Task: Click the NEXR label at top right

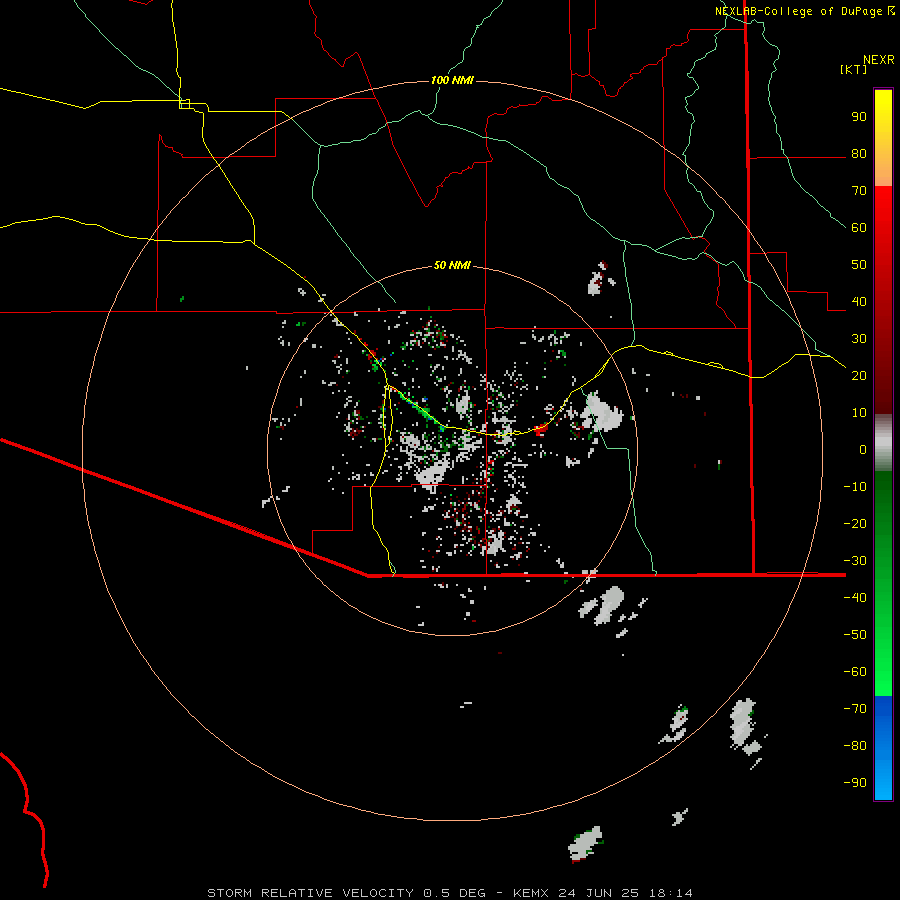Action: [879, 60]
